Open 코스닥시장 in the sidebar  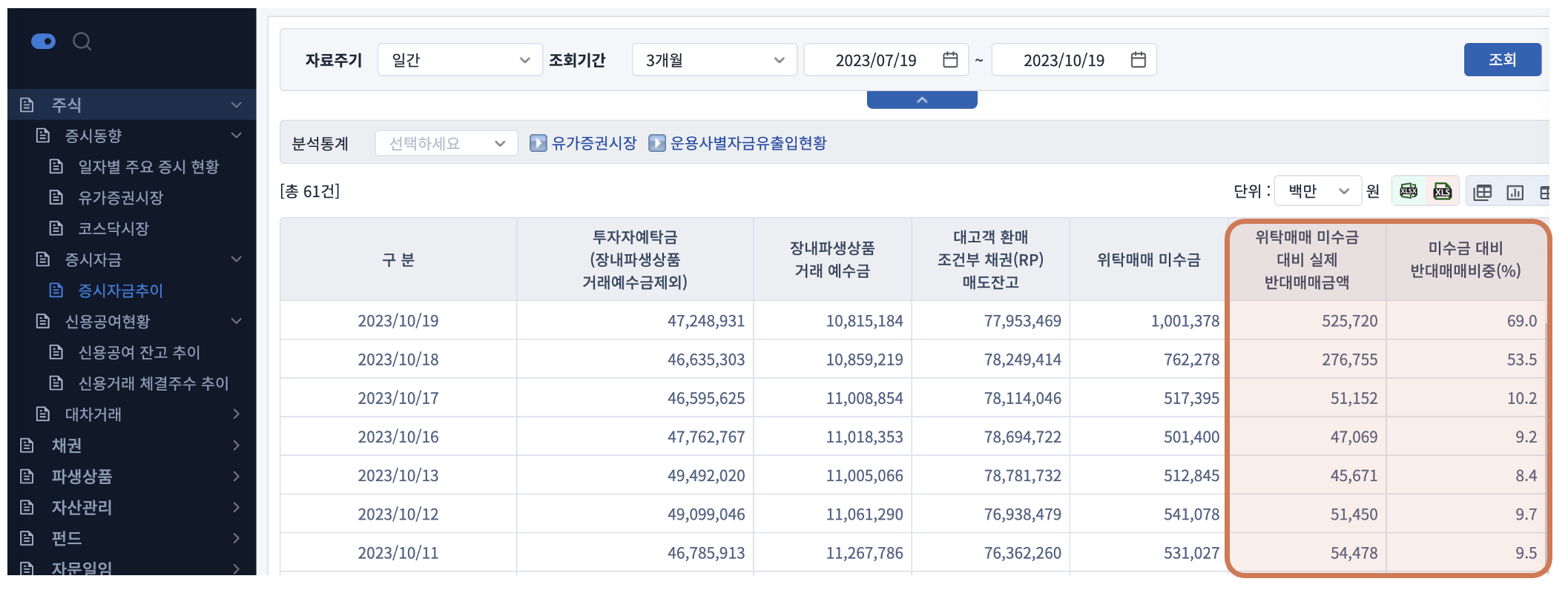coord(113,228)
